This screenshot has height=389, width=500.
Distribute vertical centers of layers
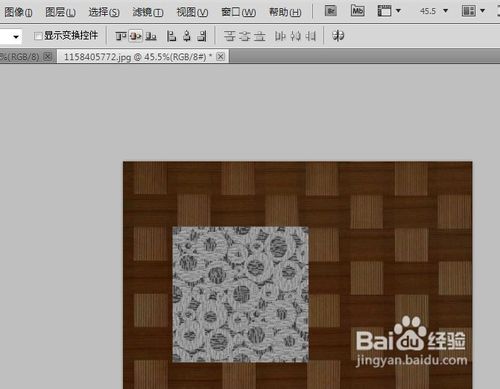(x=245, y=36)
